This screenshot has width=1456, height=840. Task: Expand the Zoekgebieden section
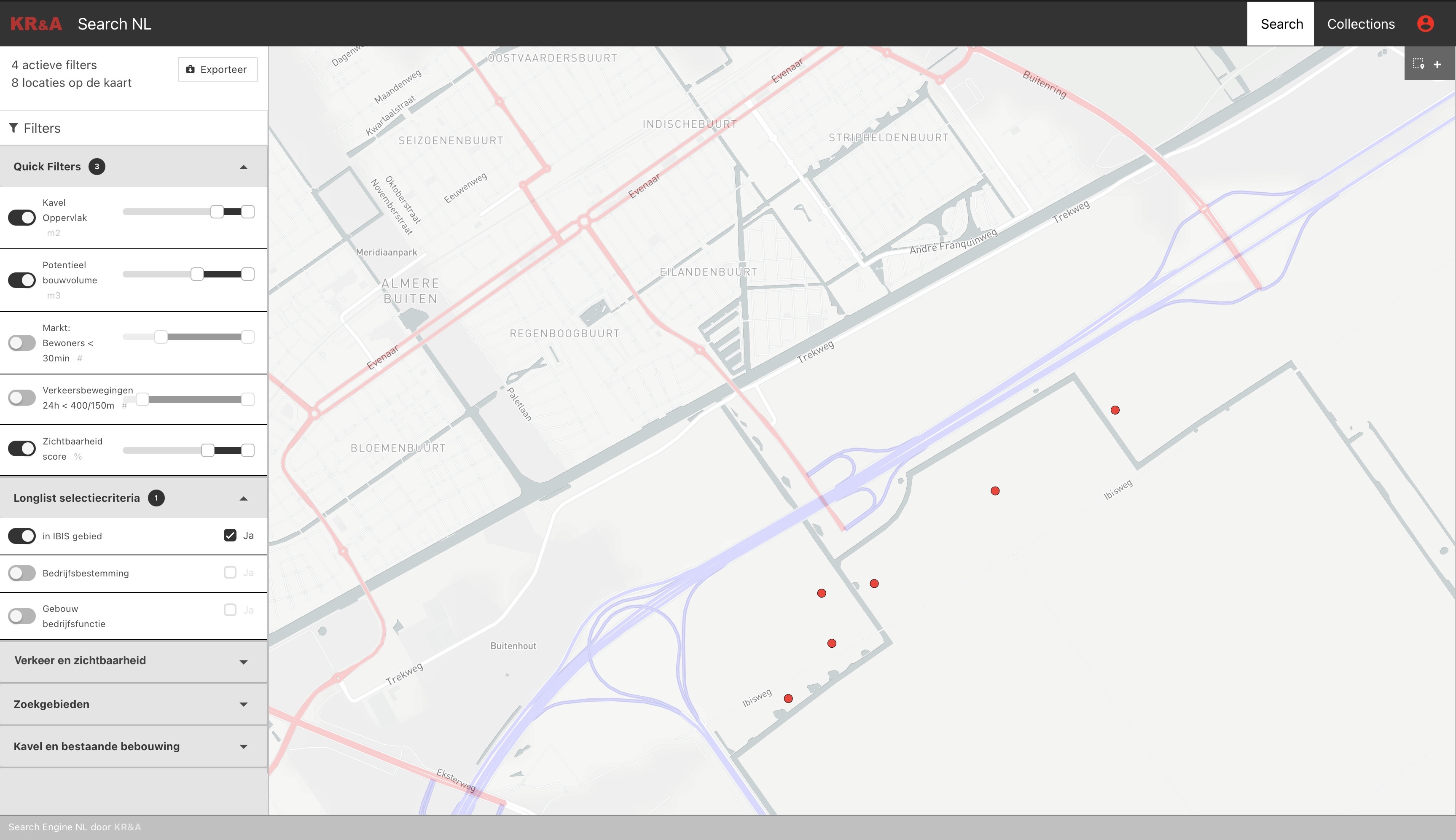[134, 704]
